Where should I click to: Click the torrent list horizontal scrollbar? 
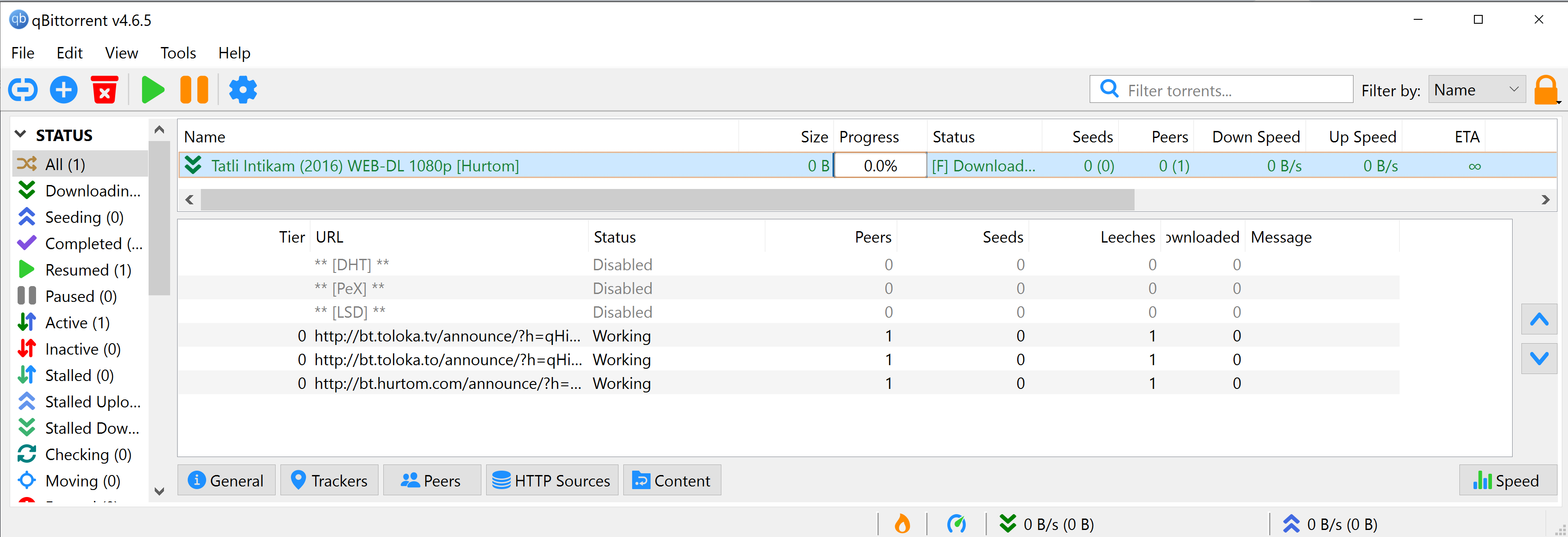tap(666, 200)
